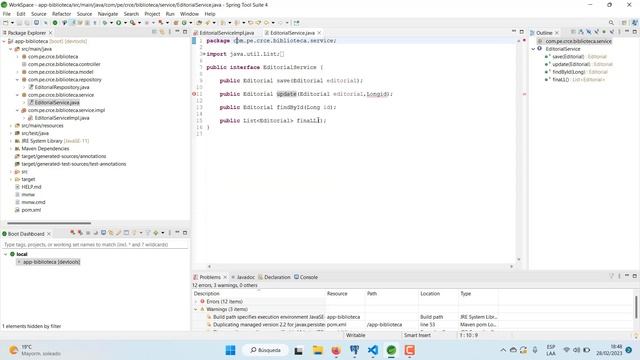Expand JRE System Library node
The height and width of the screenshot is (360, 640).
pyautogui.click(x=11, y=141)
